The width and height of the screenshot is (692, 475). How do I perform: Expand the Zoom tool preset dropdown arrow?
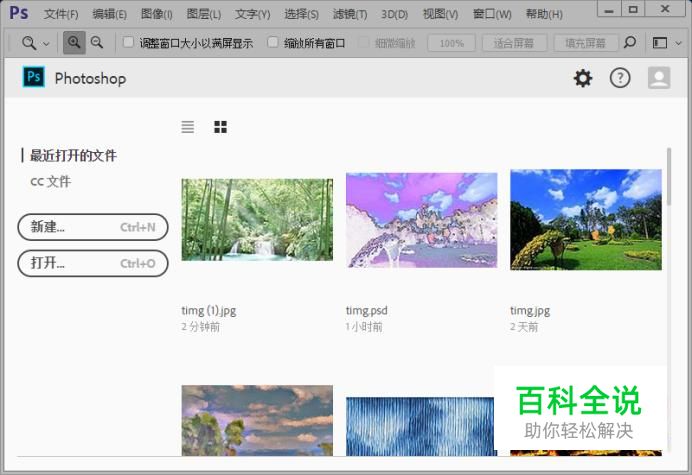tap(46, 44)
